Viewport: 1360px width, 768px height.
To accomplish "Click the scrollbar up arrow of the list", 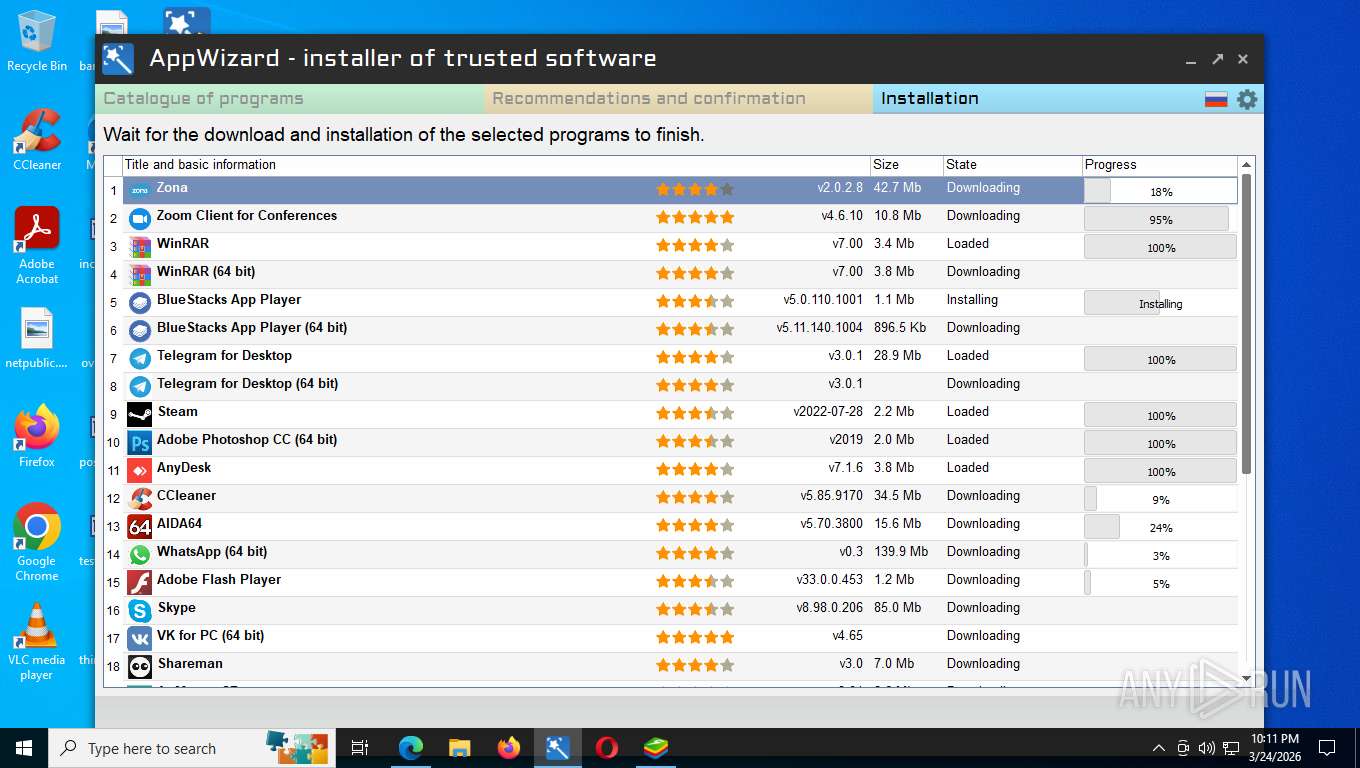I will click(1246, 165).
